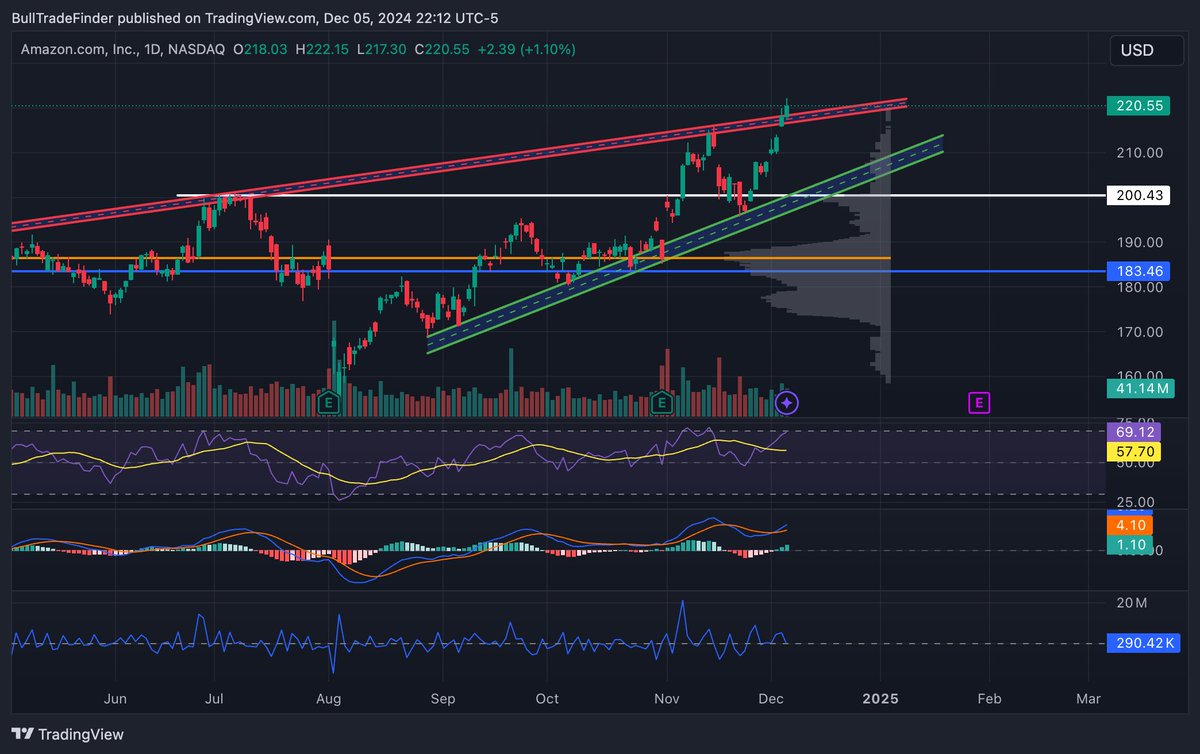Select the purple E future earnings icon
The width and height of the screenshot is (1200, 754).
978,402
